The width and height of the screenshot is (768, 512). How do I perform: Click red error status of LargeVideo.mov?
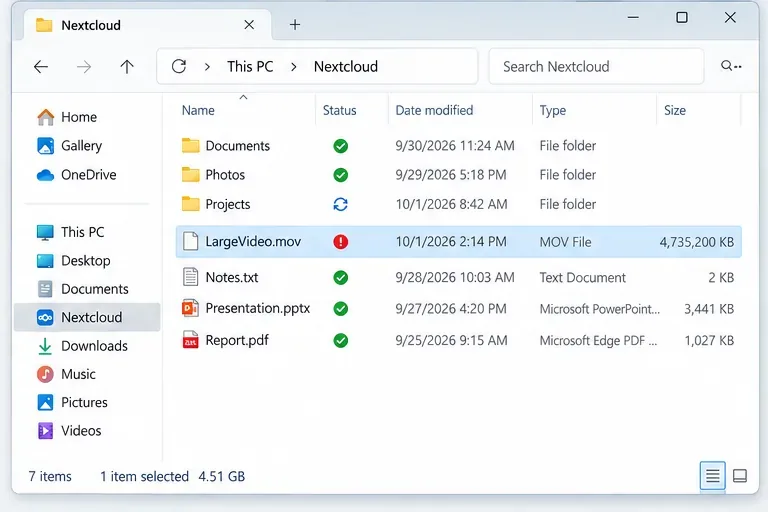[x=340, y=241]
